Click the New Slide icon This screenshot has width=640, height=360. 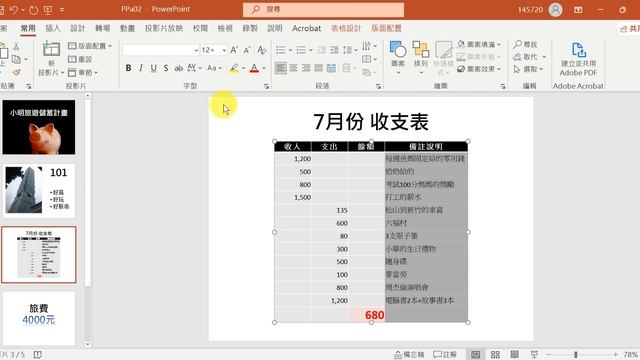51,50
